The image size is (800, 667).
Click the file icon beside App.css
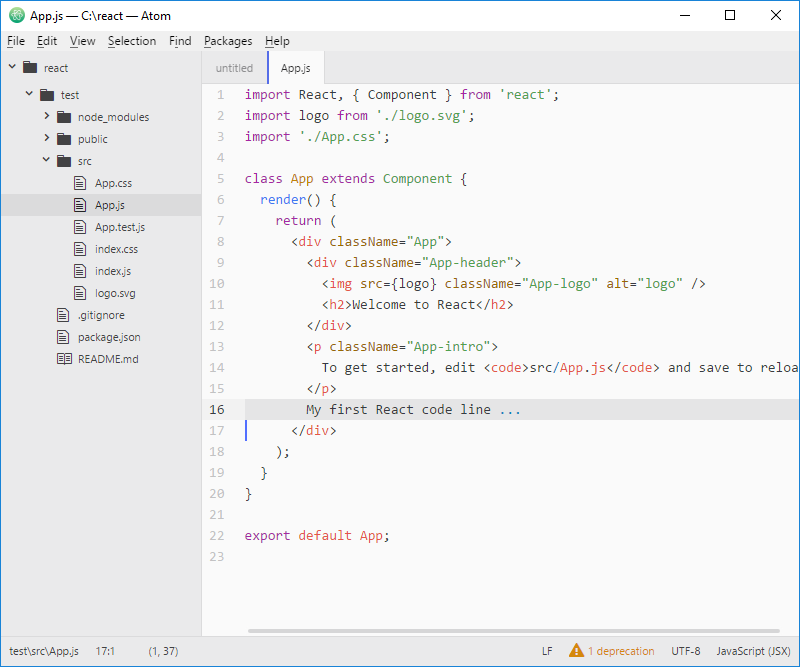click(x=81, y=183)
